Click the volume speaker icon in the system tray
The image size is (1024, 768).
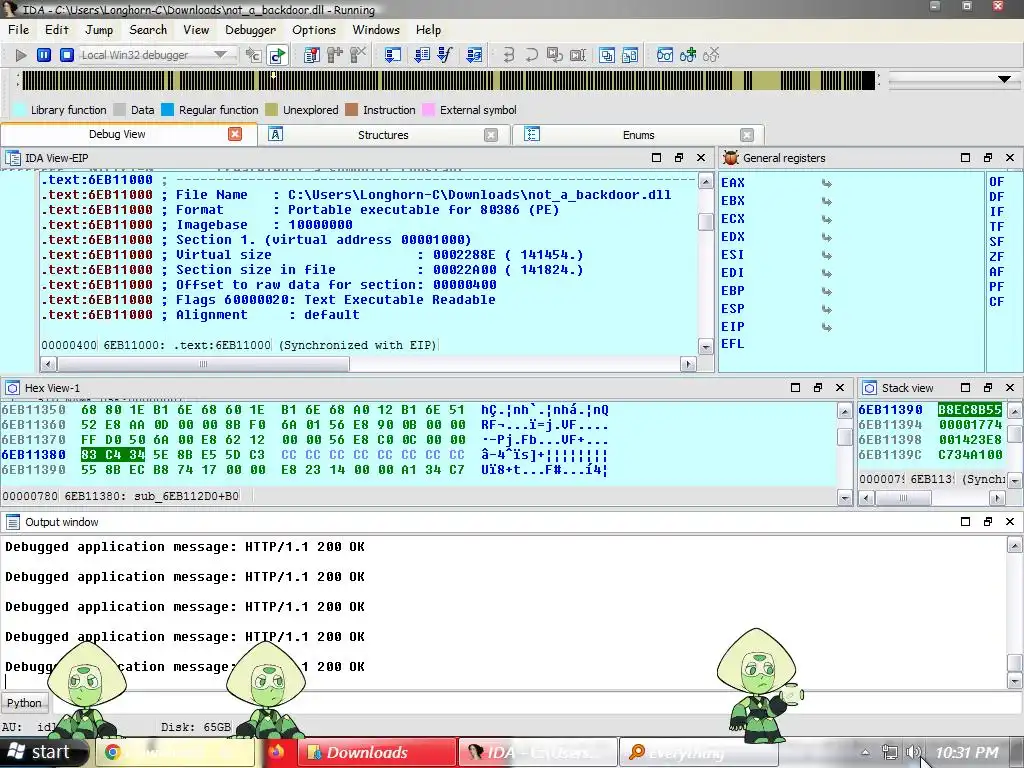(913, 752)
